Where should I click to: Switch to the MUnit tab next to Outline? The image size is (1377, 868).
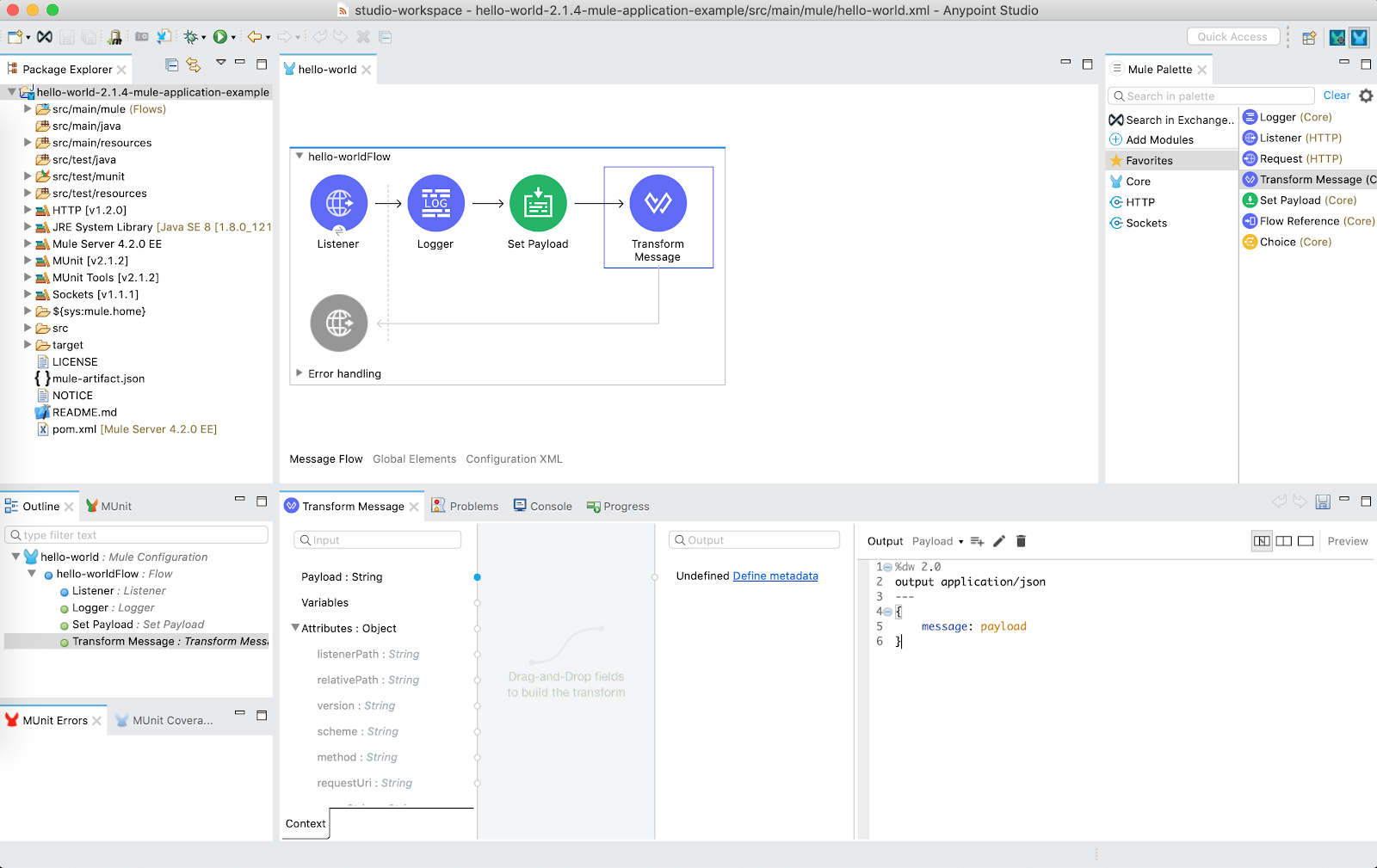(x=108, y=507)
